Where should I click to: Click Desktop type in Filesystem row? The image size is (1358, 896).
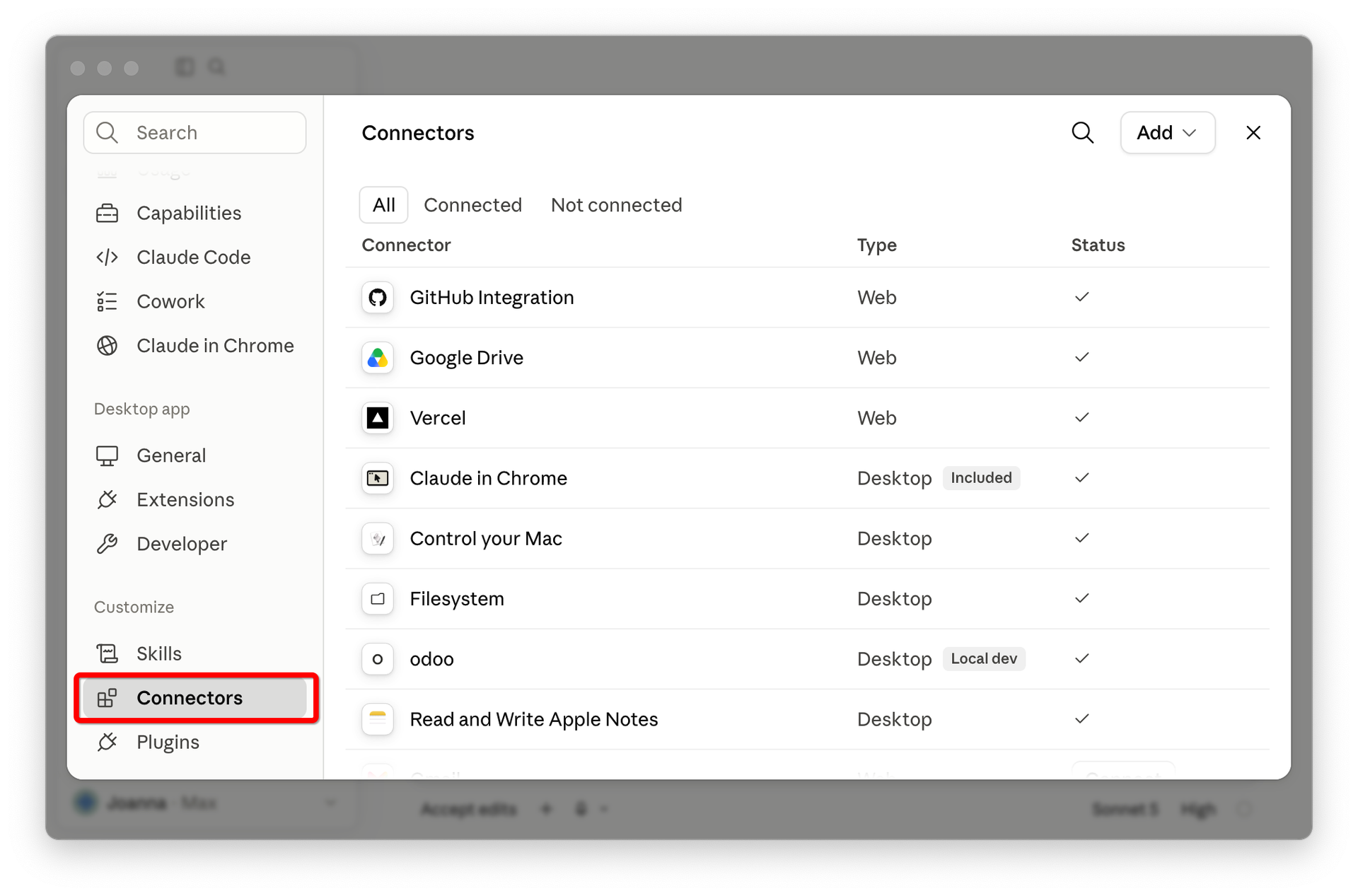coord(894,599)
